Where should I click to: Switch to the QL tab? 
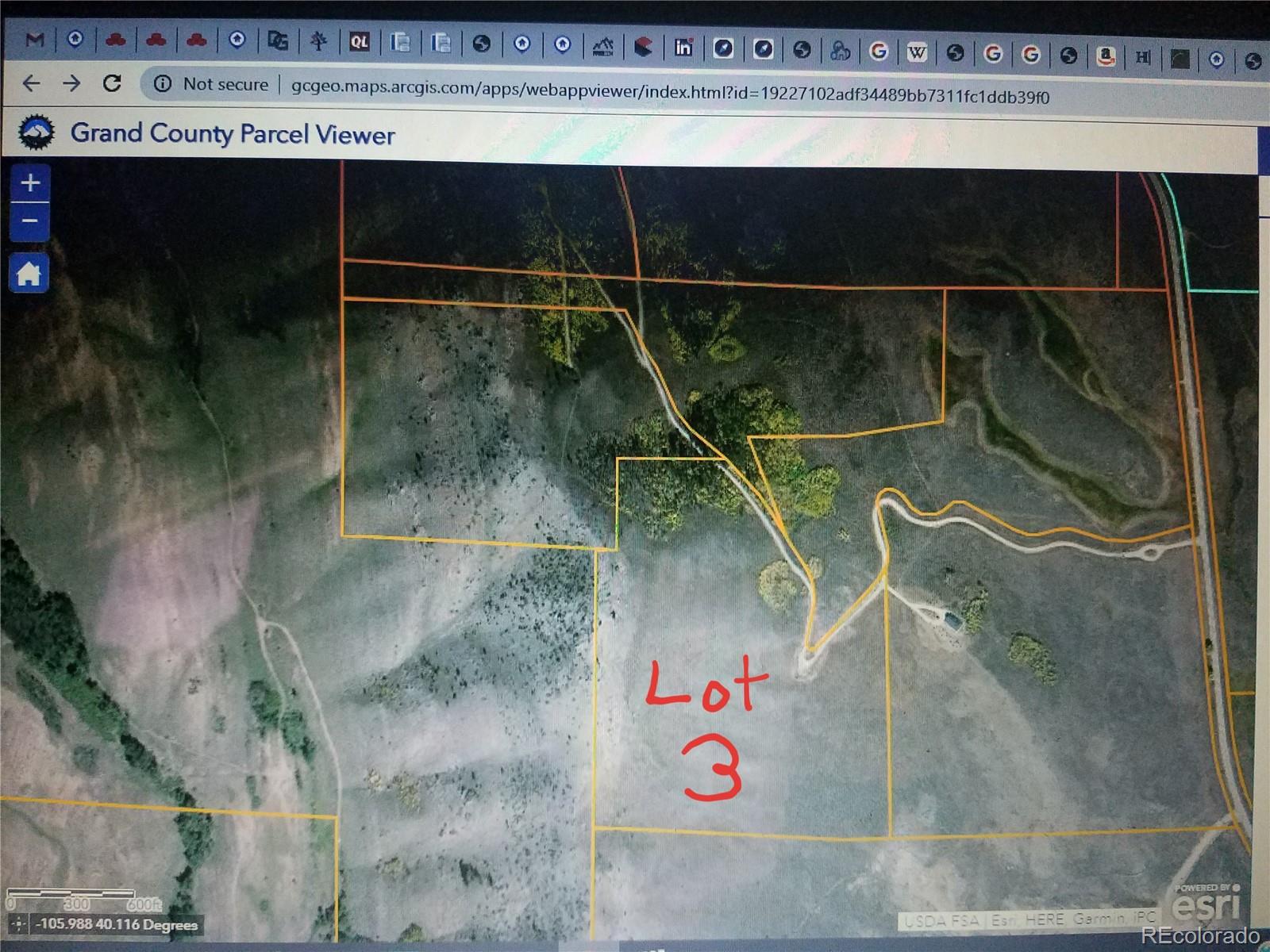pyautogui.click(x=360, y=42)
